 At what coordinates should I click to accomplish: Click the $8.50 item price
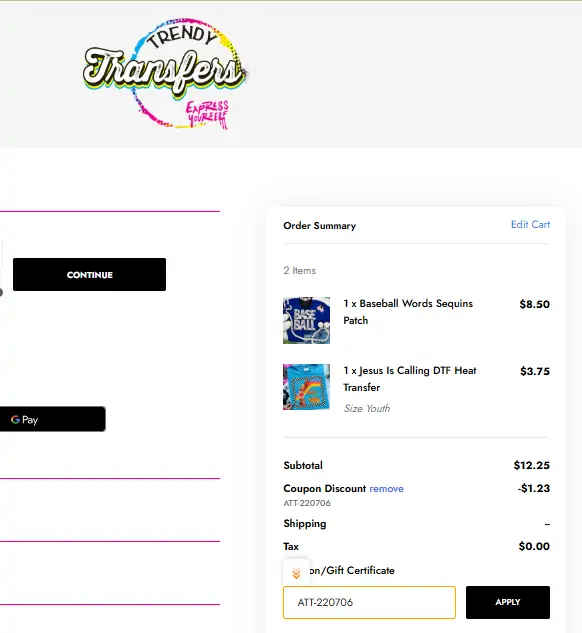(534, 304)
